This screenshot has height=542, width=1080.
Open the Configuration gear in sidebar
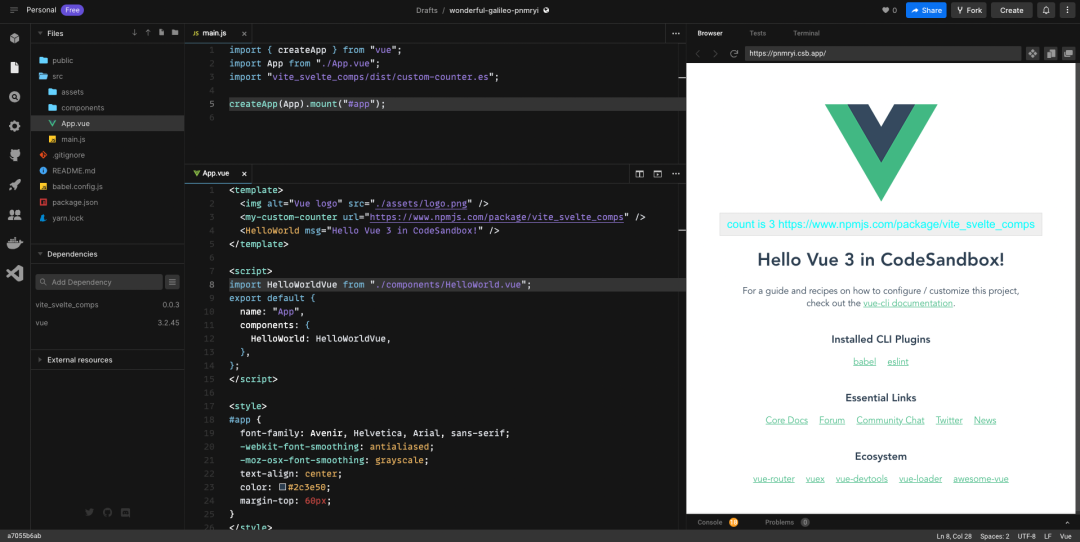[14, 126]
